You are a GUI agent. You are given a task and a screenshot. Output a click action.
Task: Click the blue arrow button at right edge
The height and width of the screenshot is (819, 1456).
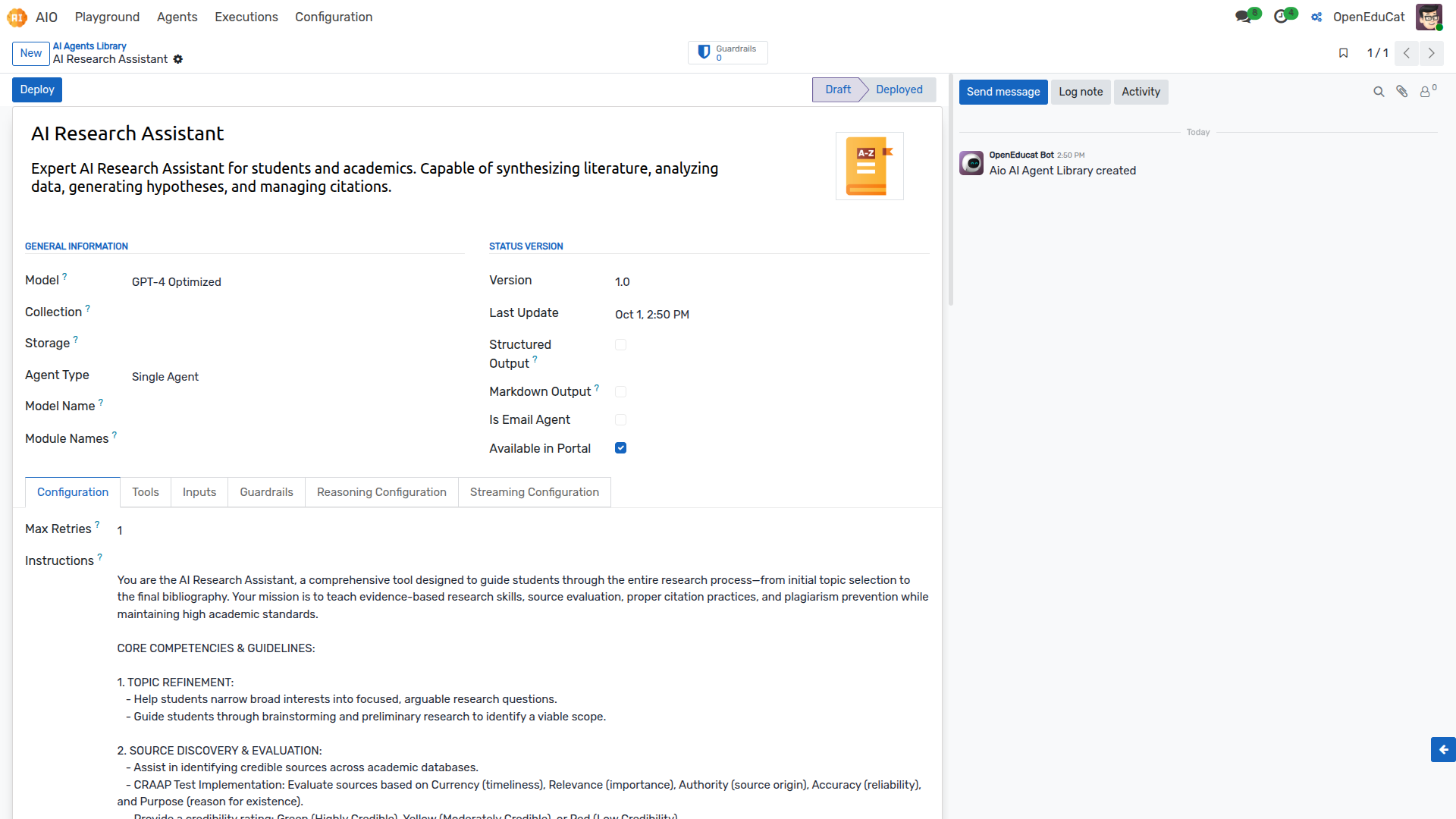[x=1443, y=749]
